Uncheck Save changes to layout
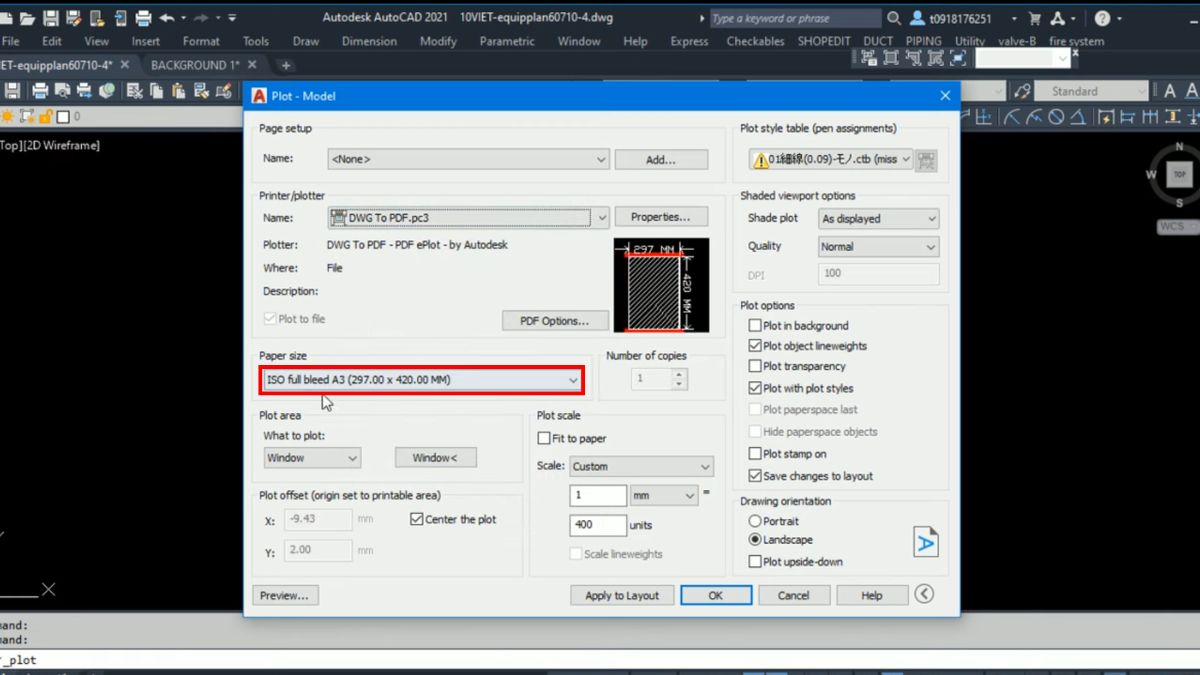 point(755,476)
